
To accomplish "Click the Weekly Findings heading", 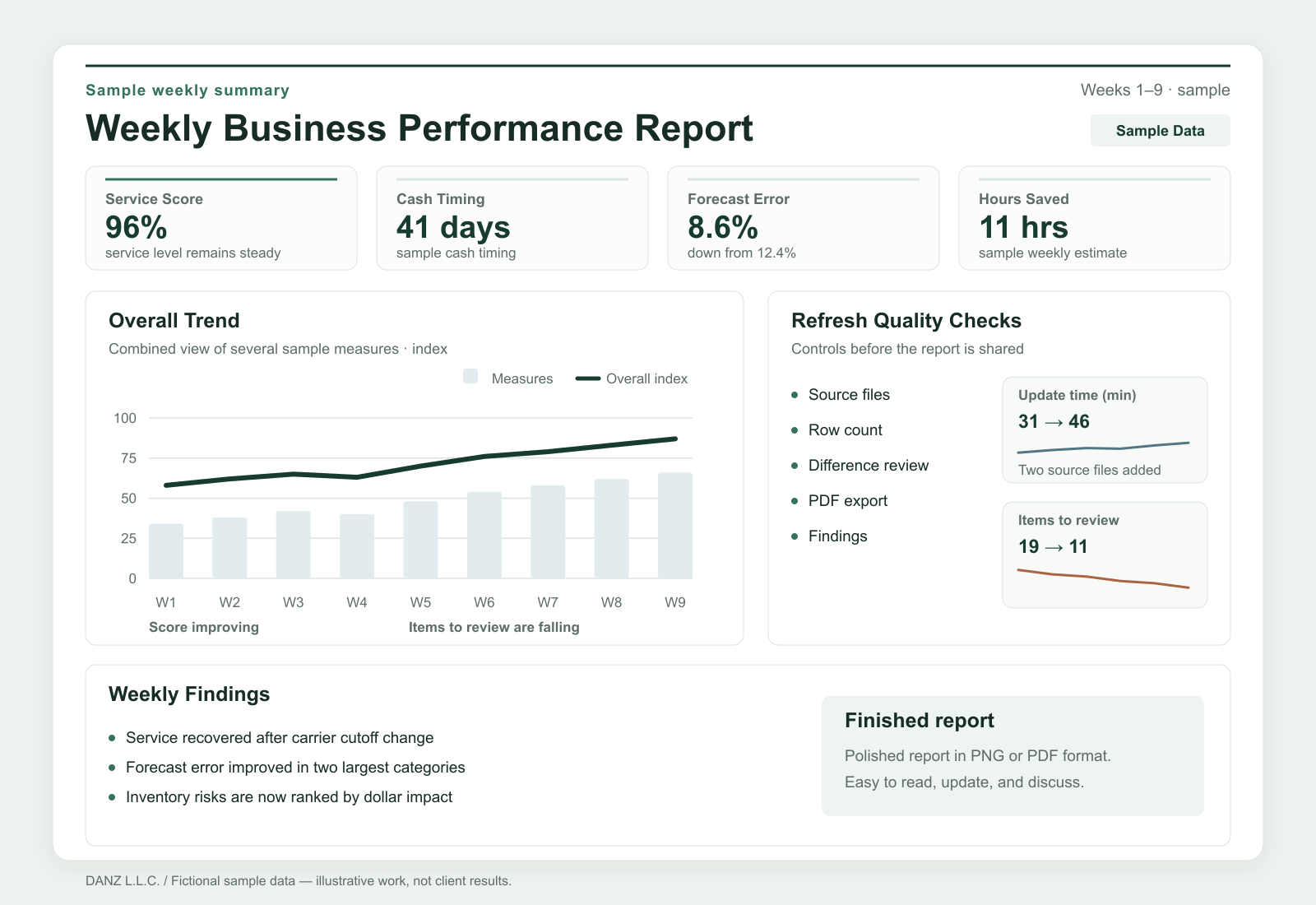I will [x=189, y=694].
